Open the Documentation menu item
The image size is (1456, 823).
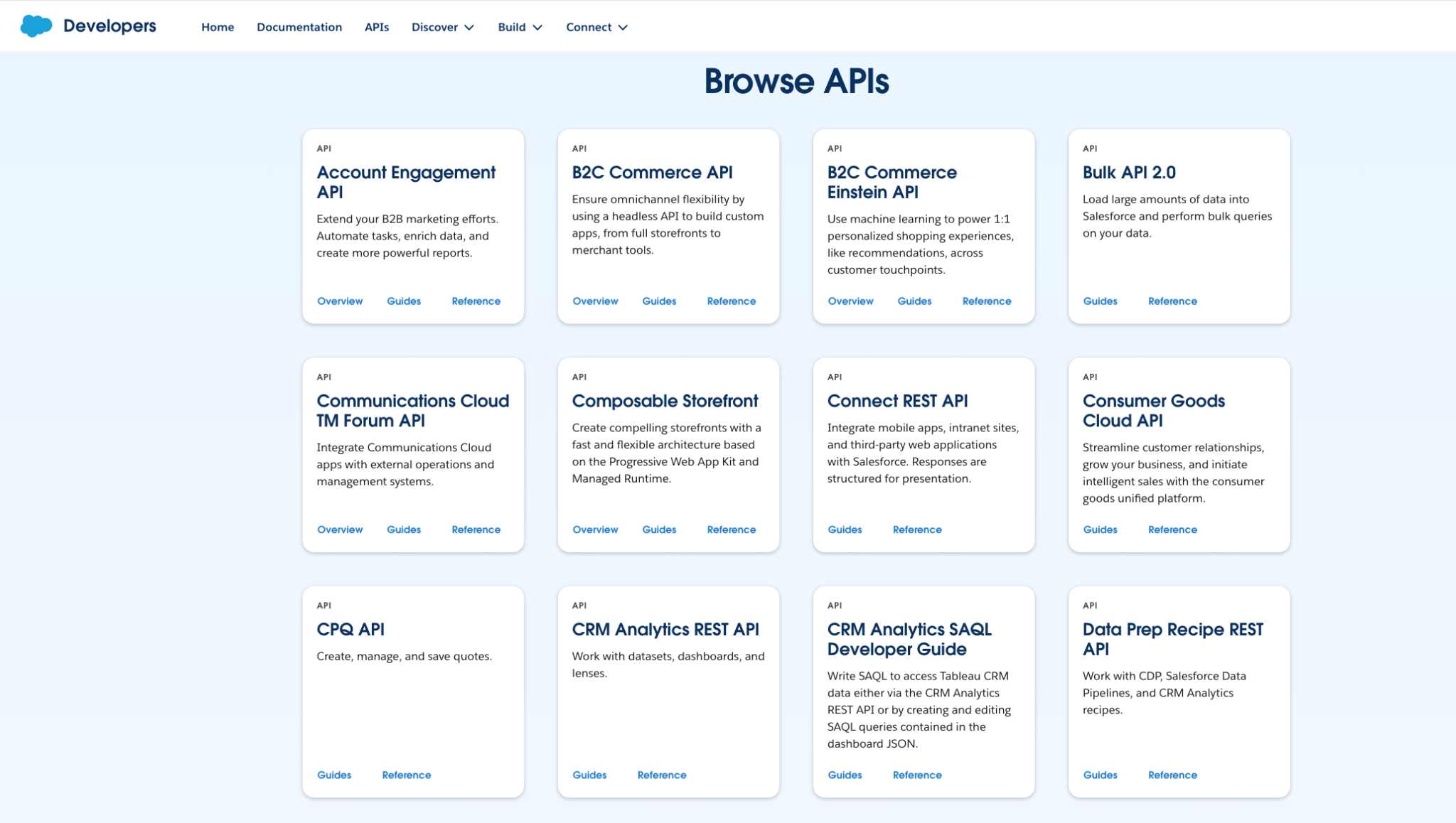click(299, 27)
